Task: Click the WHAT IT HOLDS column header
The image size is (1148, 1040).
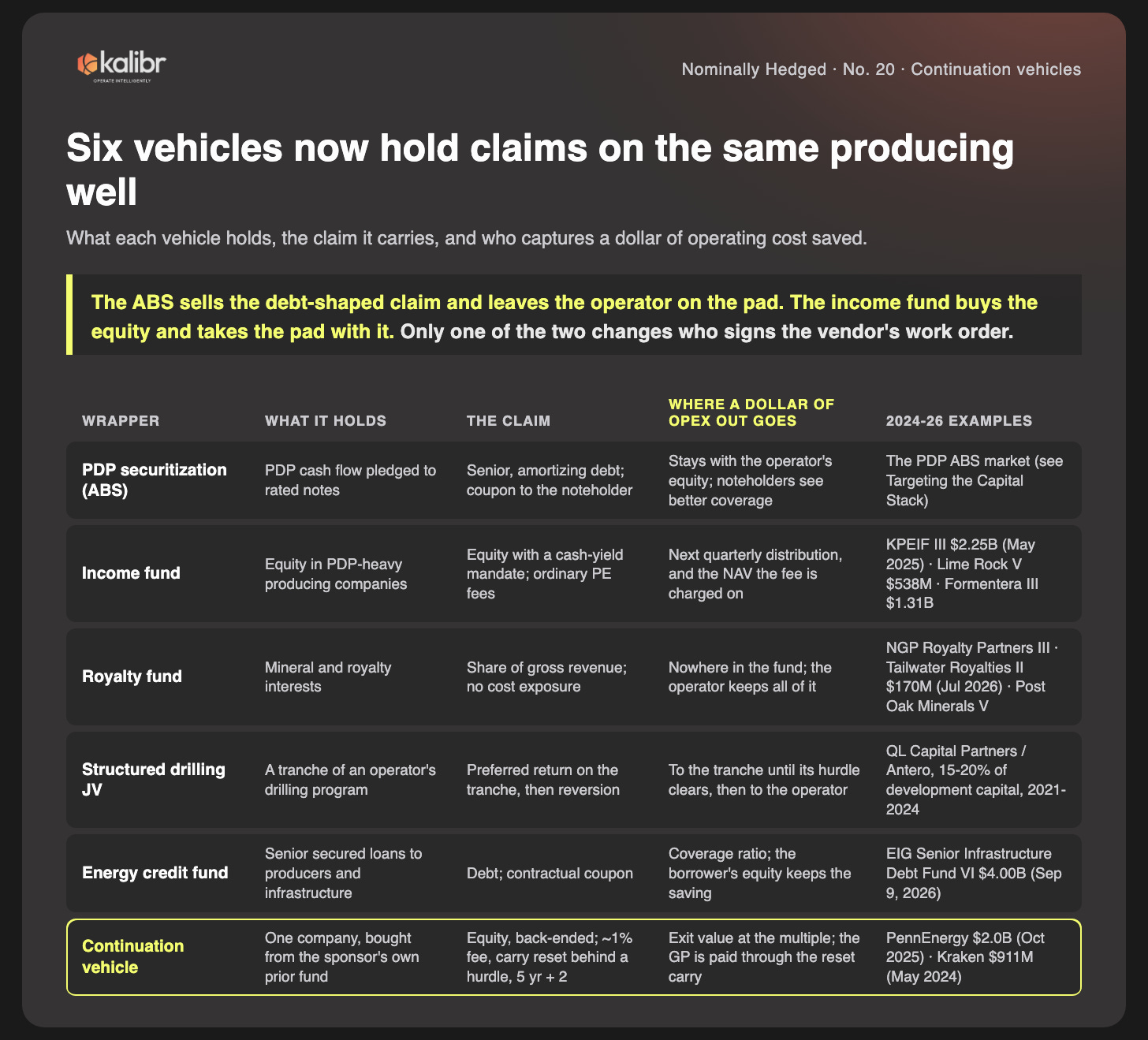Action: coord(326,421)
